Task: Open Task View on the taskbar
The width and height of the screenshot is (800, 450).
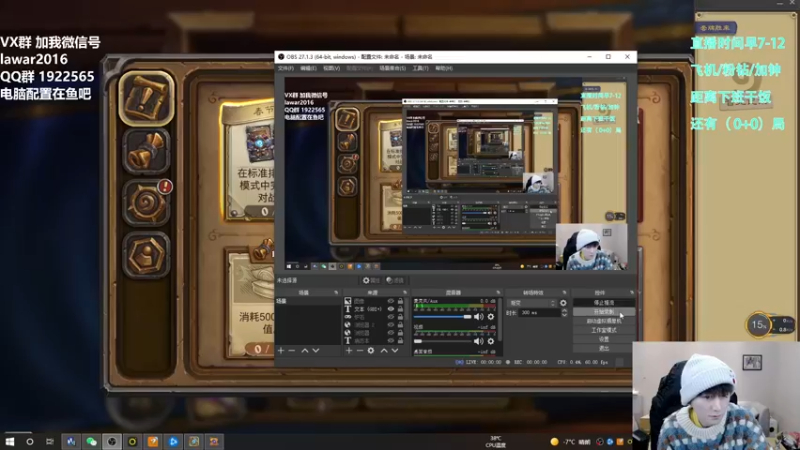Action: pyautogui.click(x=49, y=441)
